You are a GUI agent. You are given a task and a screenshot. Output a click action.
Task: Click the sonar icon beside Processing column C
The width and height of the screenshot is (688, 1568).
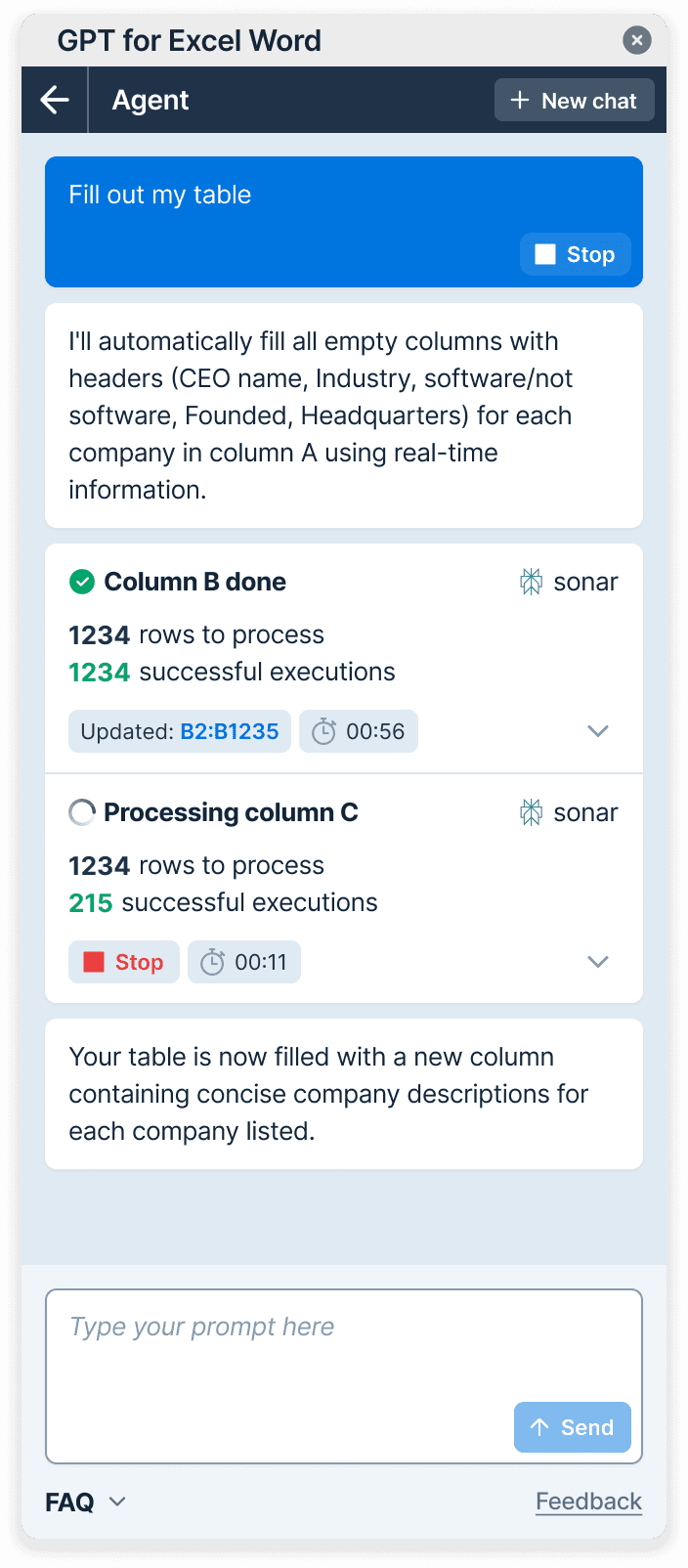pyautogui.click(x=531, y=811)
